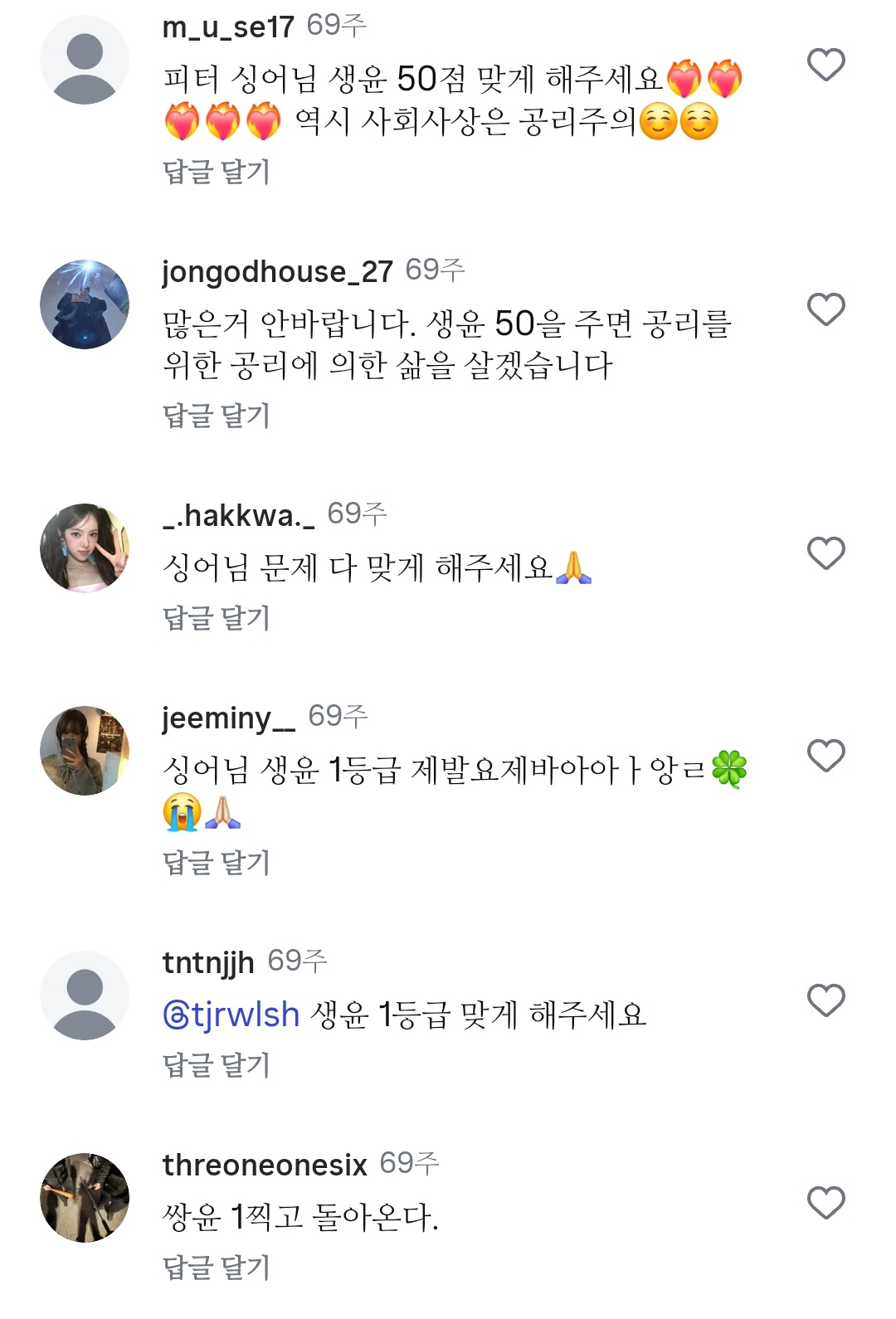Open the @tjrwlsh mention link
This screenshot has width=896, height=1319.
231,1015
